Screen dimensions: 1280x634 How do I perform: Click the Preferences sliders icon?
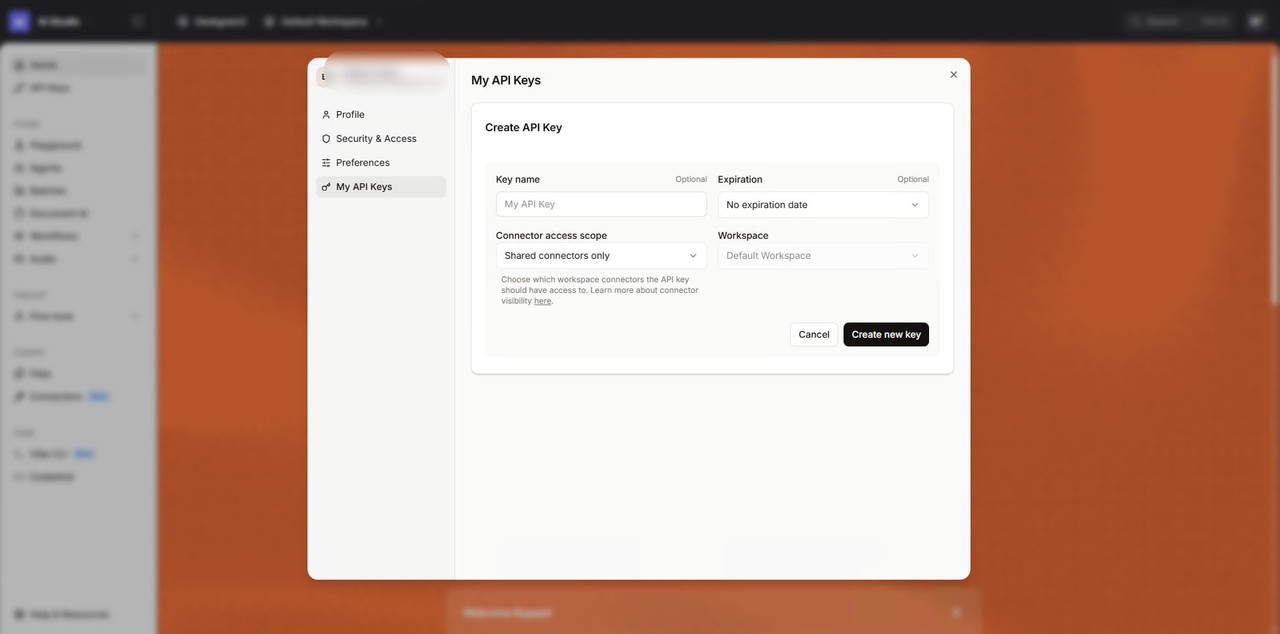pyautogui.click(x=326, y=163)
